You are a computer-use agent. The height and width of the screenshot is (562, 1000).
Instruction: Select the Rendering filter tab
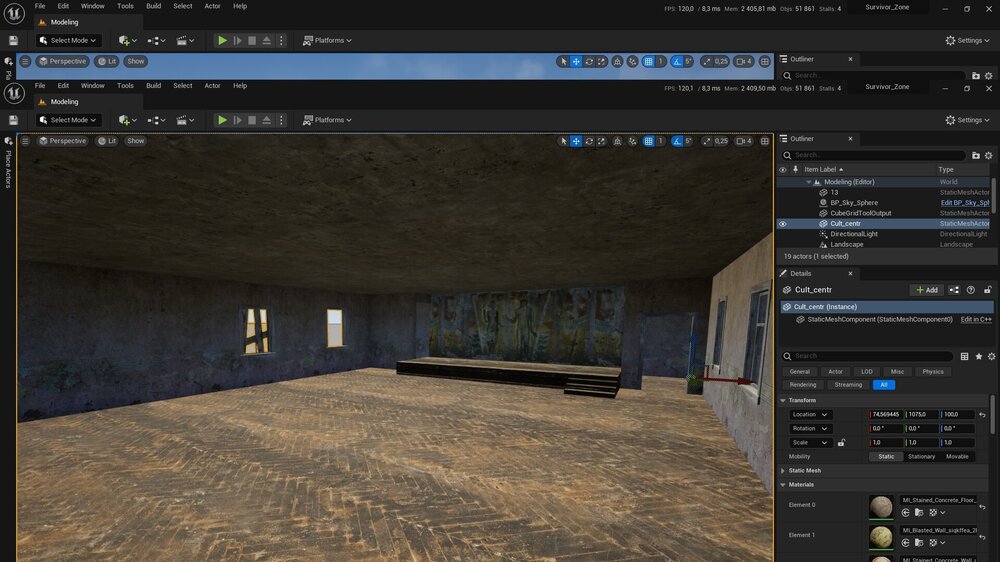pyautogui.click(x=802, y=384)
